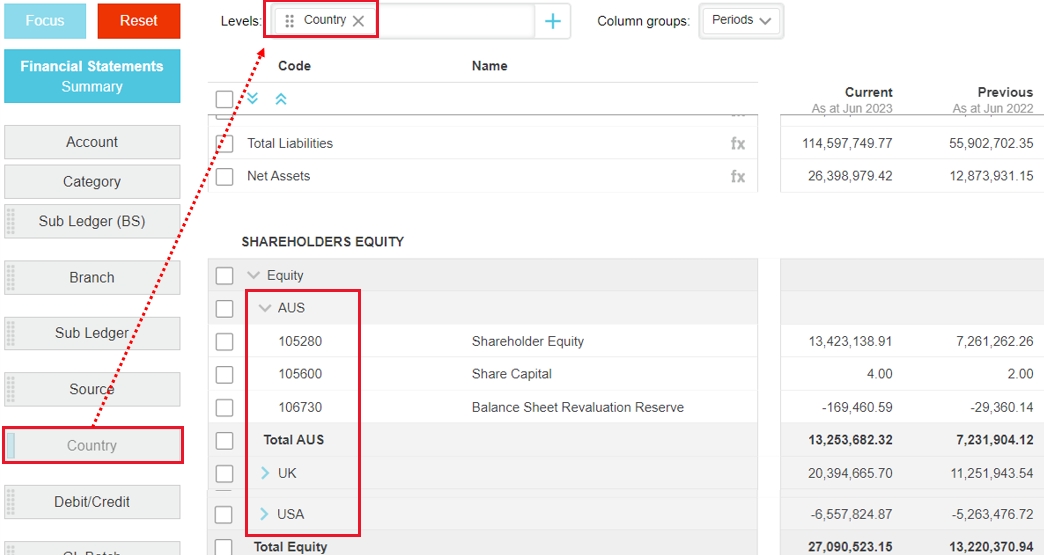
Task: Click the expand all double-chevron icon
Action: click(x=253, y=98)
